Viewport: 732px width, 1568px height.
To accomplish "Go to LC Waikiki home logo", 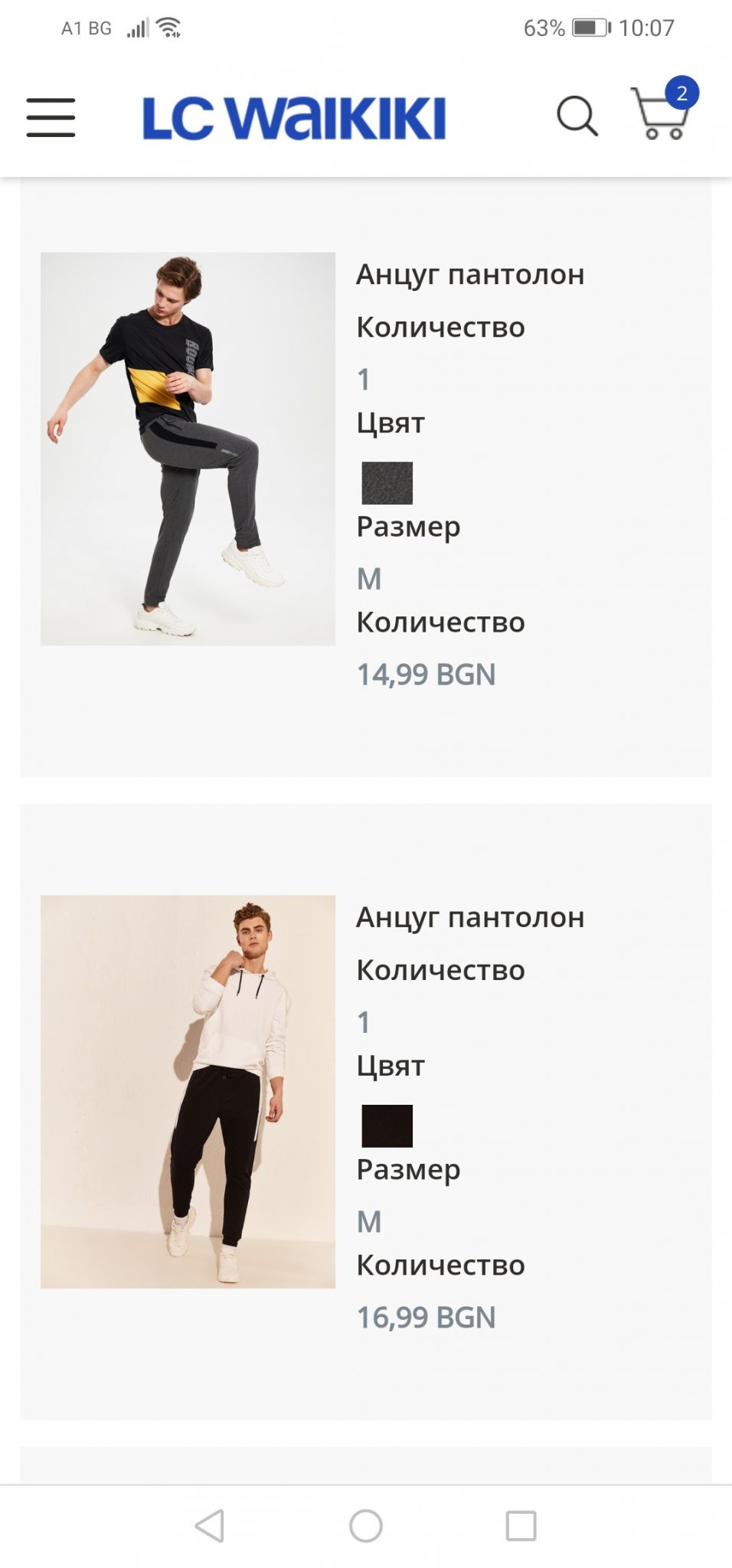I will point(294,117).
